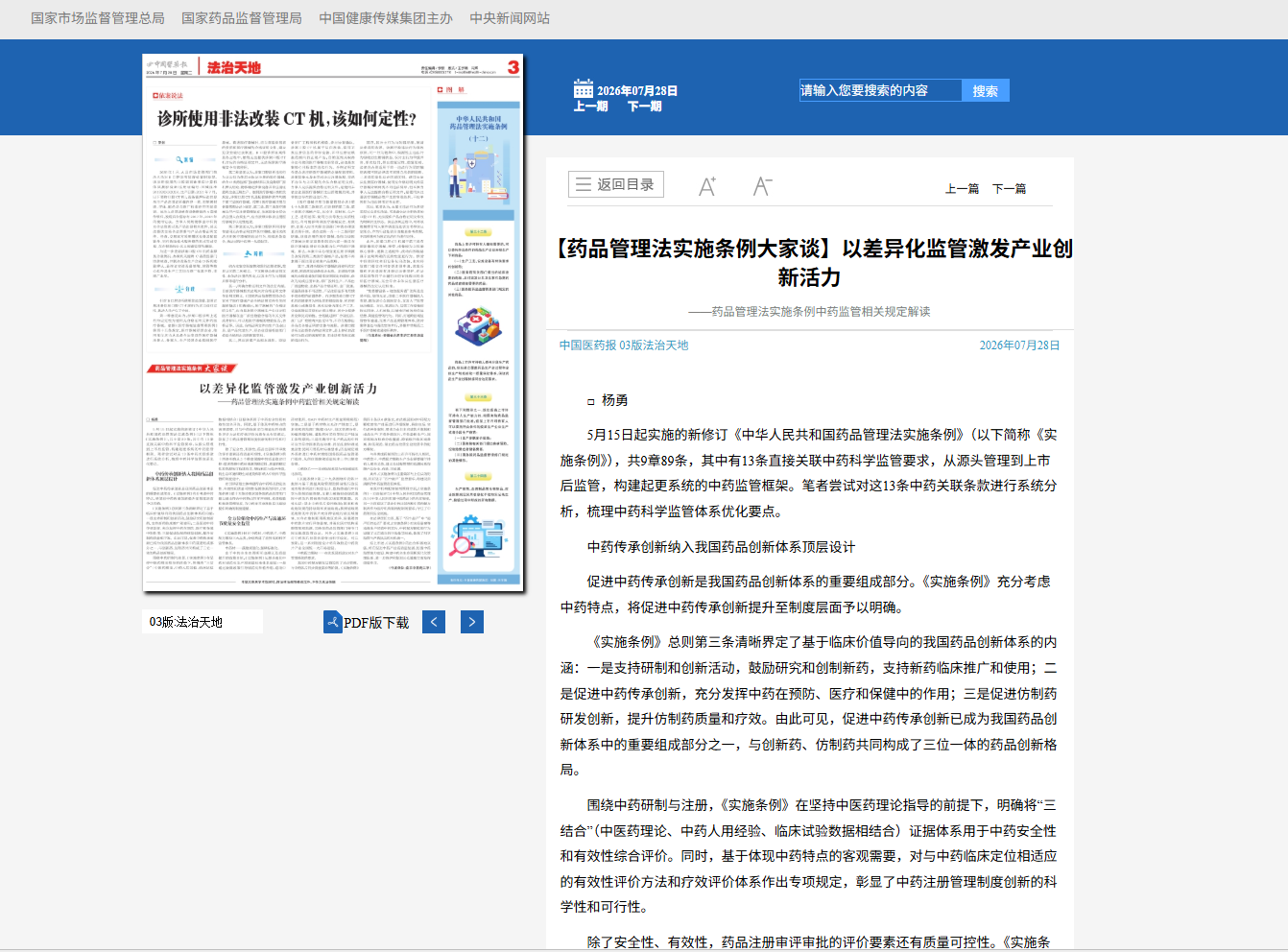The image size is (1288, 952).
Task: Go to previous page with left arrow
Action: point(434,622)
